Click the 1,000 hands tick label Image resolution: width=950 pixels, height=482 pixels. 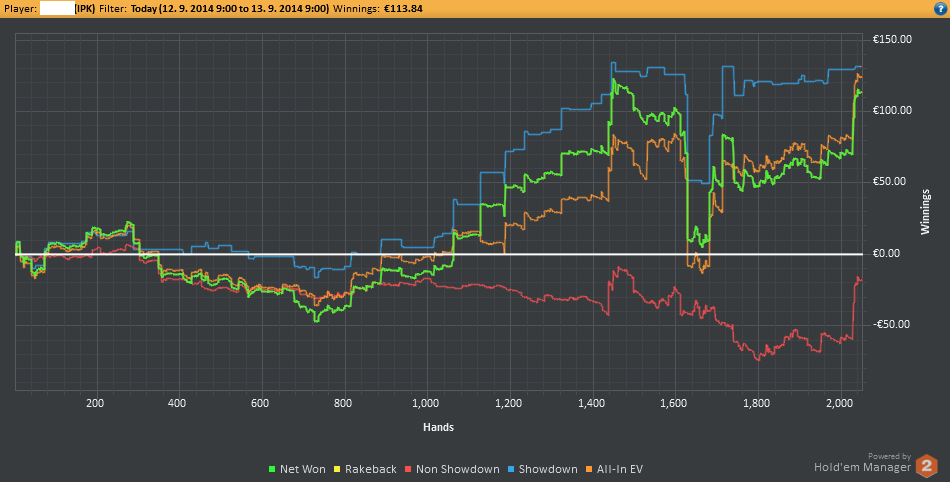point(426,404)
